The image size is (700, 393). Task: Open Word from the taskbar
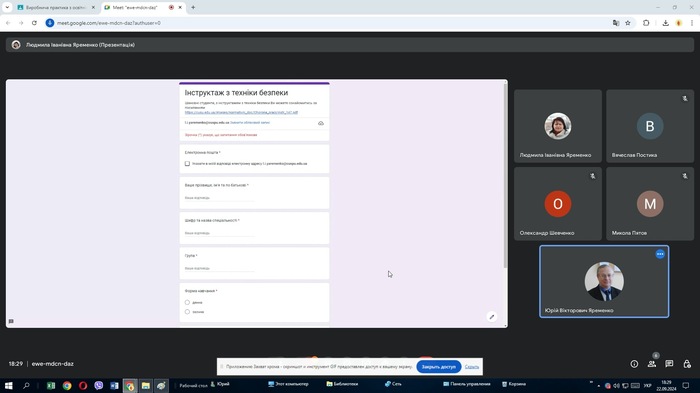[114, 385]
